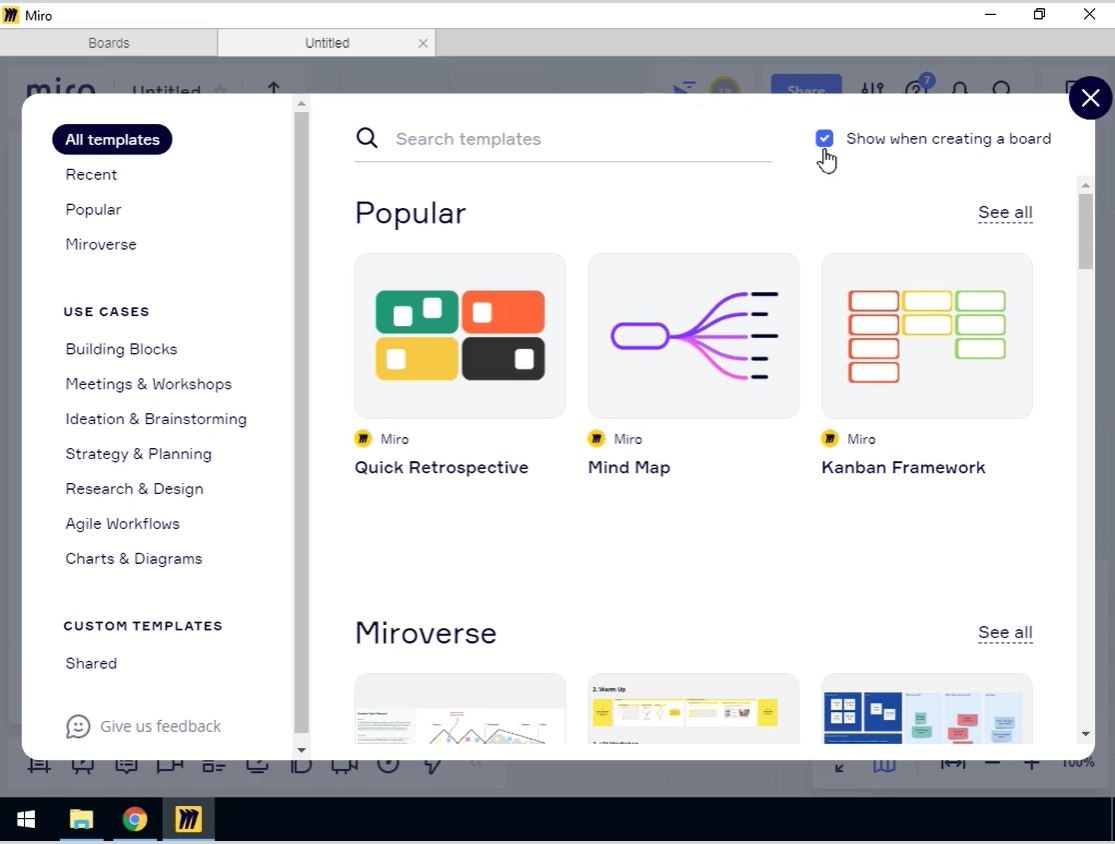Choose Ideation & Brainstorming use case
The width and height of the screenshot is (1115, 844).
[156, 419]
